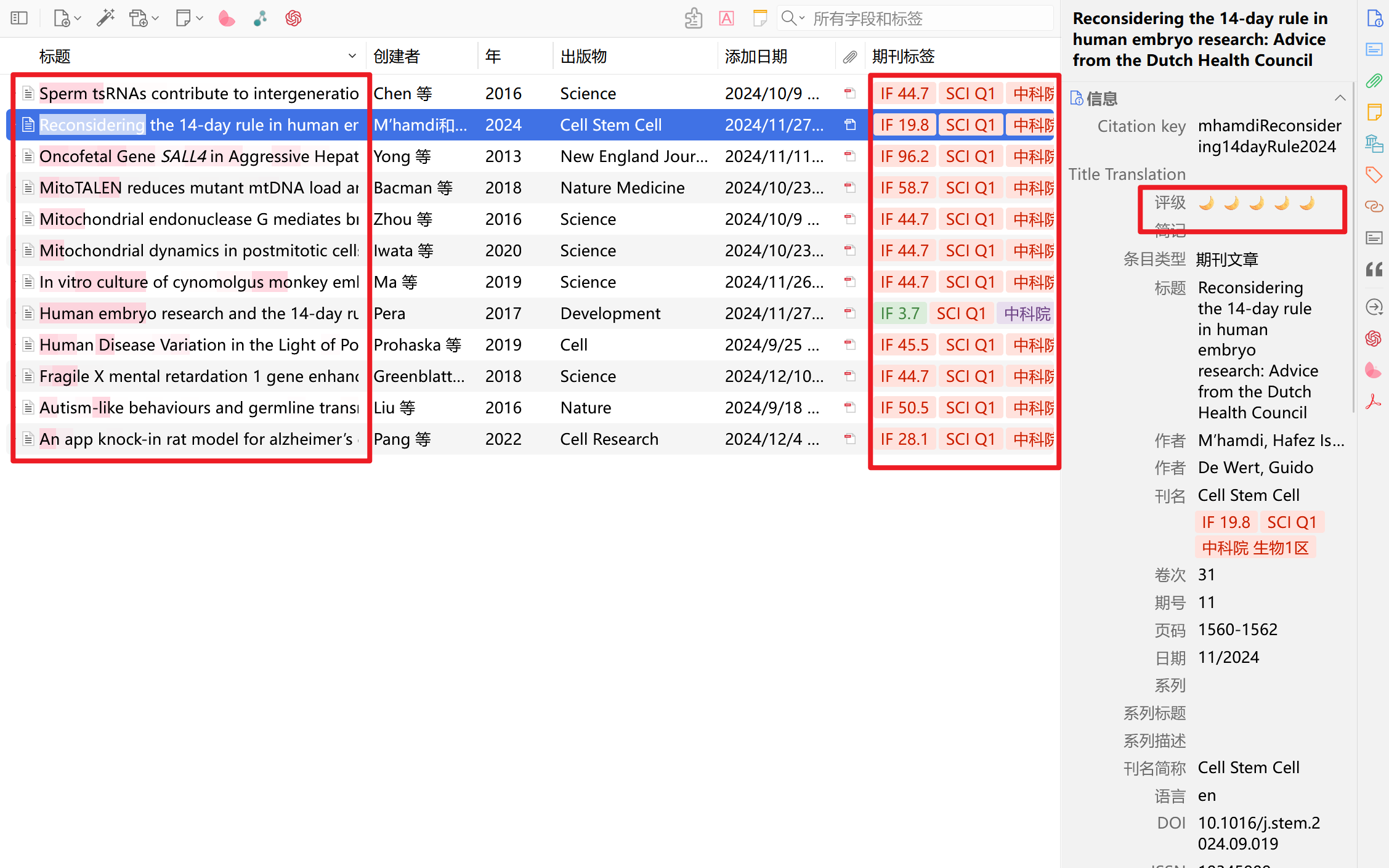
Task: Toggle the collections sidebar panel icon
Action: 19,18
